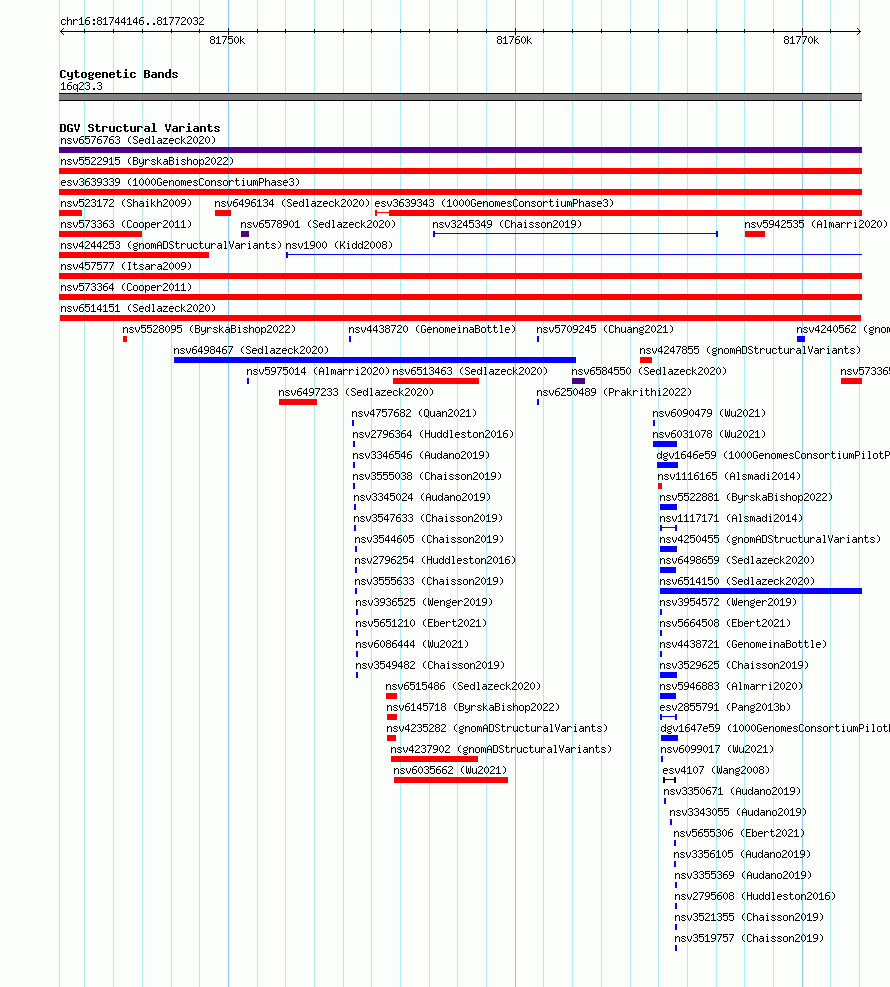Open nsv5664508 (Ebert2021) label

[725, 623]
